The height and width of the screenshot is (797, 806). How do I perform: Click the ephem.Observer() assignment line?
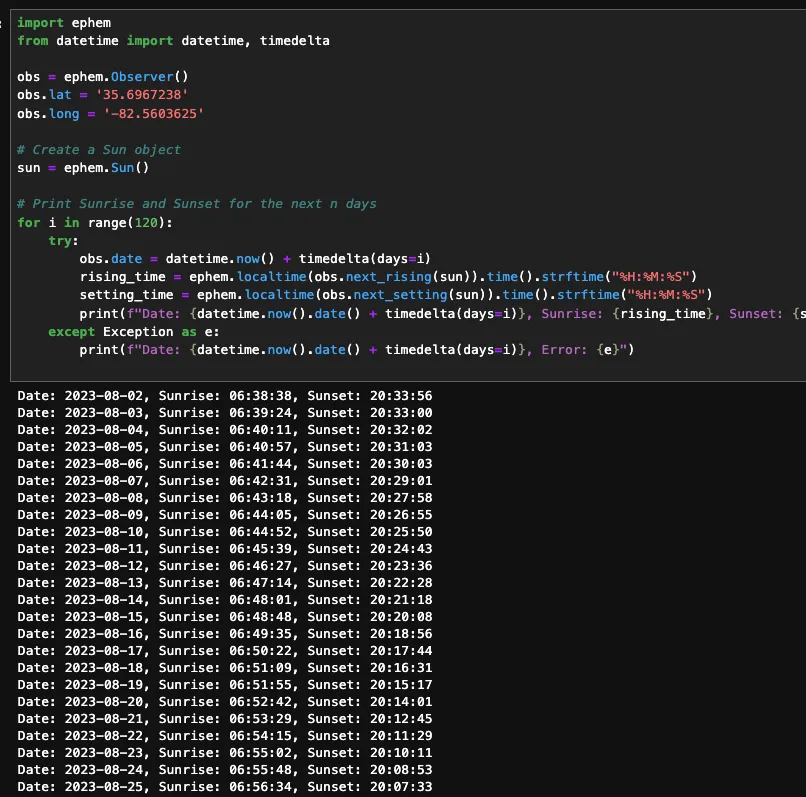pos(102,76)
